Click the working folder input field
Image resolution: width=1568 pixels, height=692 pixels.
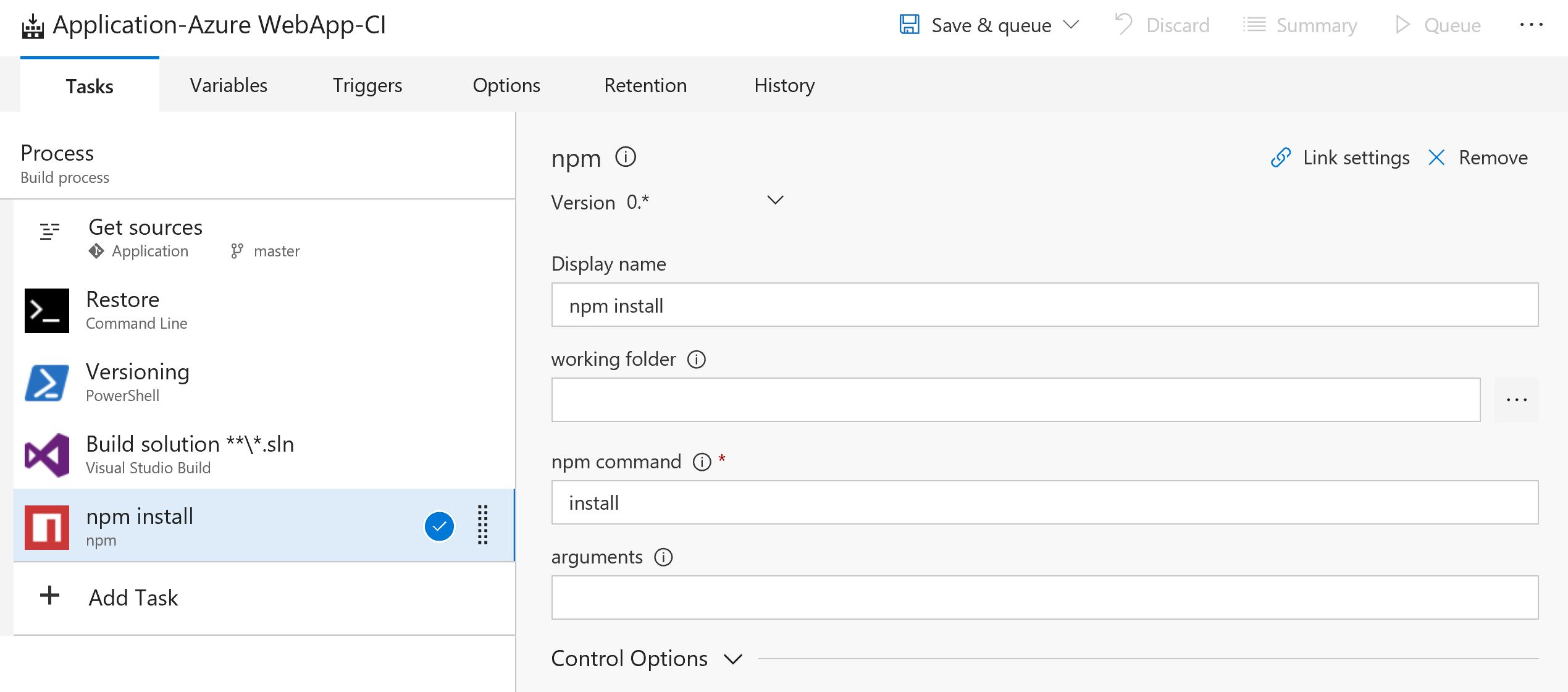tap(1016, 400)
